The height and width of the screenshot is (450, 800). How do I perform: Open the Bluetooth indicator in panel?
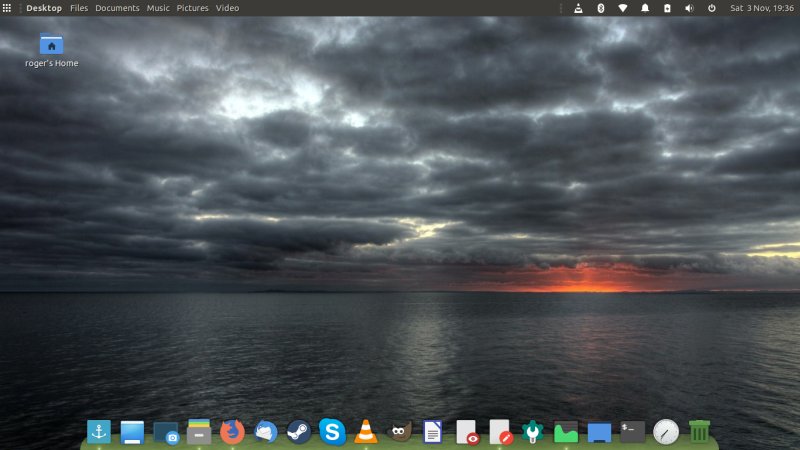[600, 8]
